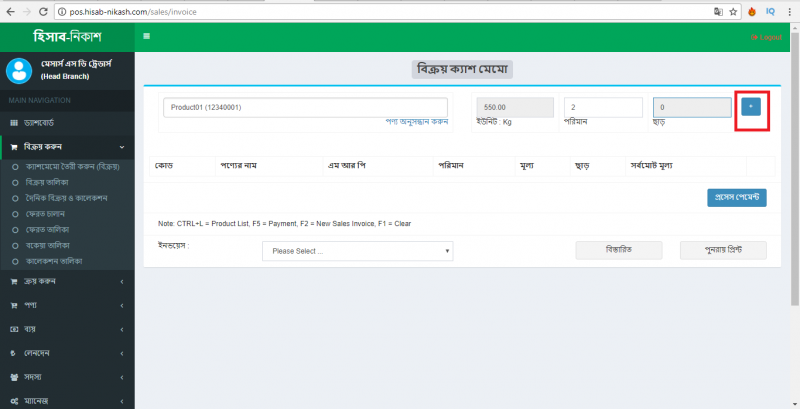Open বকেয়া তালিকা submenu item
The width and height of the screenshot is (800, 409).
click(47, 245)
